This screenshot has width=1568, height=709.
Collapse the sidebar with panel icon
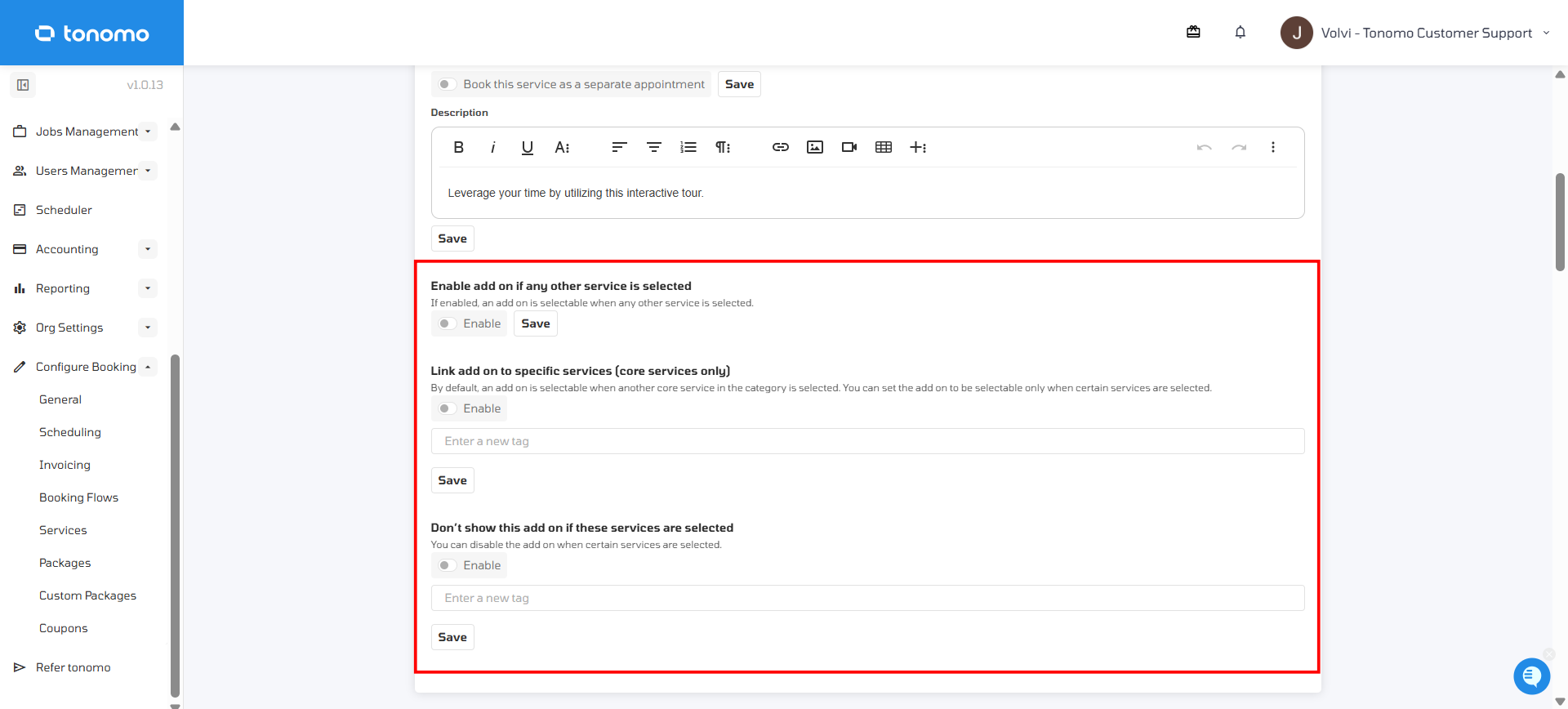[23, 85]
